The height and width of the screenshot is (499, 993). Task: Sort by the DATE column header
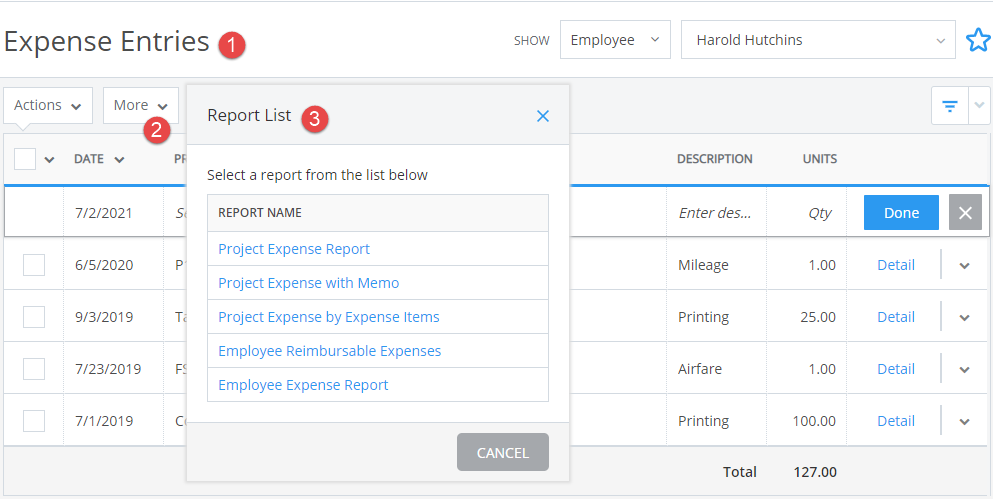tap(99, 159)
